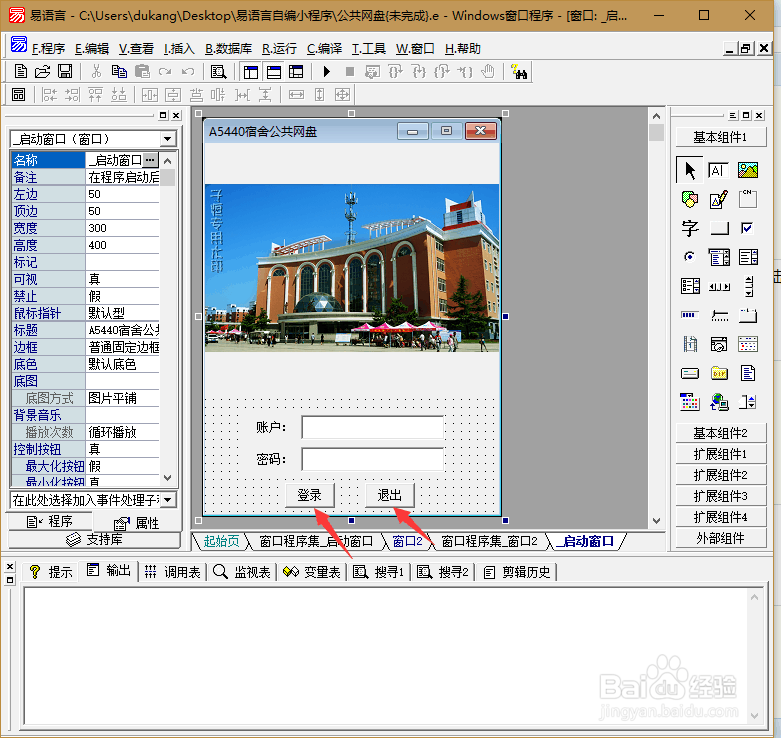Open the 支持库 panel tab

95,539
